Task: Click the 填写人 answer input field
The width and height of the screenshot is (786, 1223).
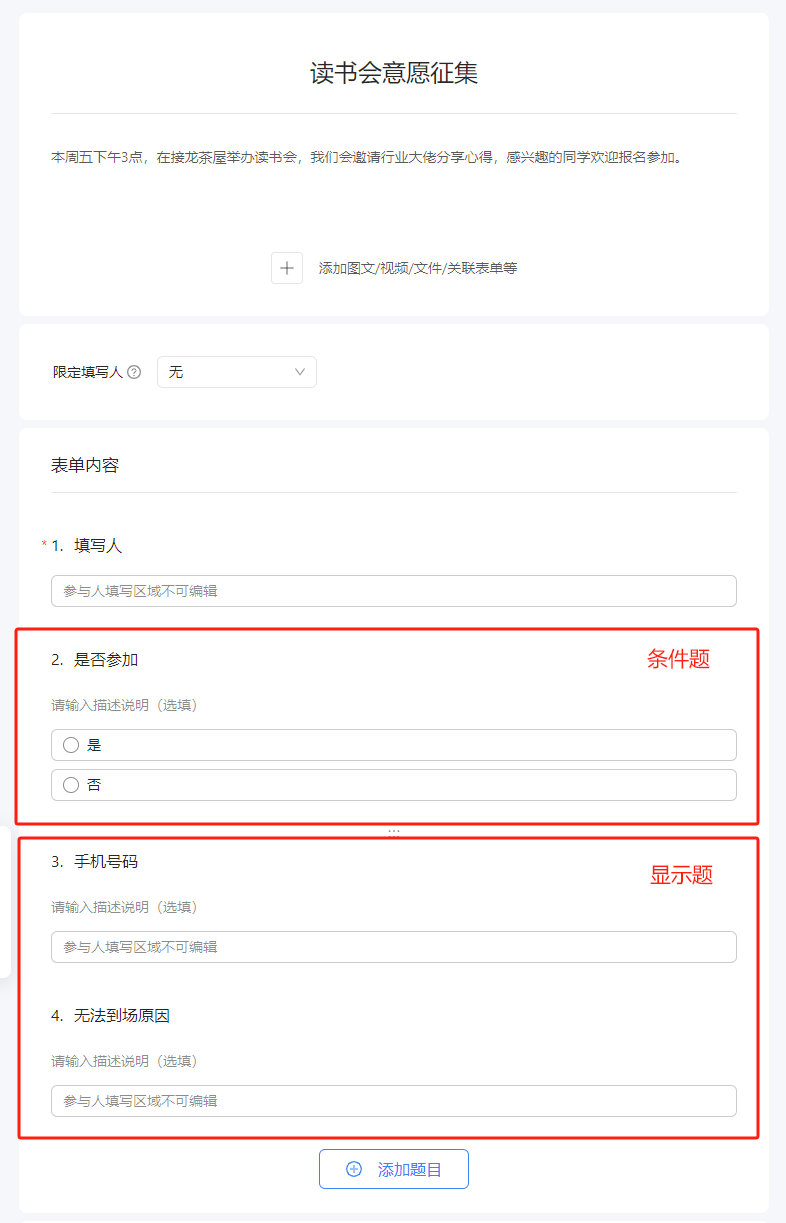Action: (x=394, y=591)
